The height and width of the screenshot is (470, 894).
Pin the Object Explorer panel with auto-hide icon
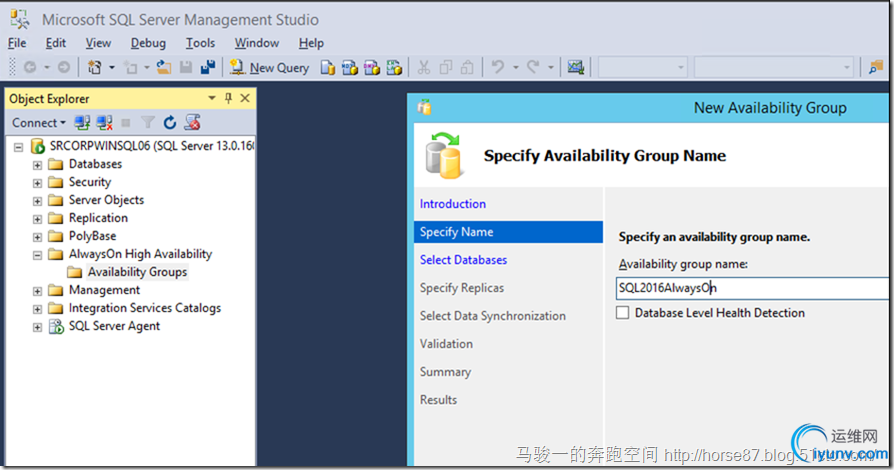coord(228,98)
